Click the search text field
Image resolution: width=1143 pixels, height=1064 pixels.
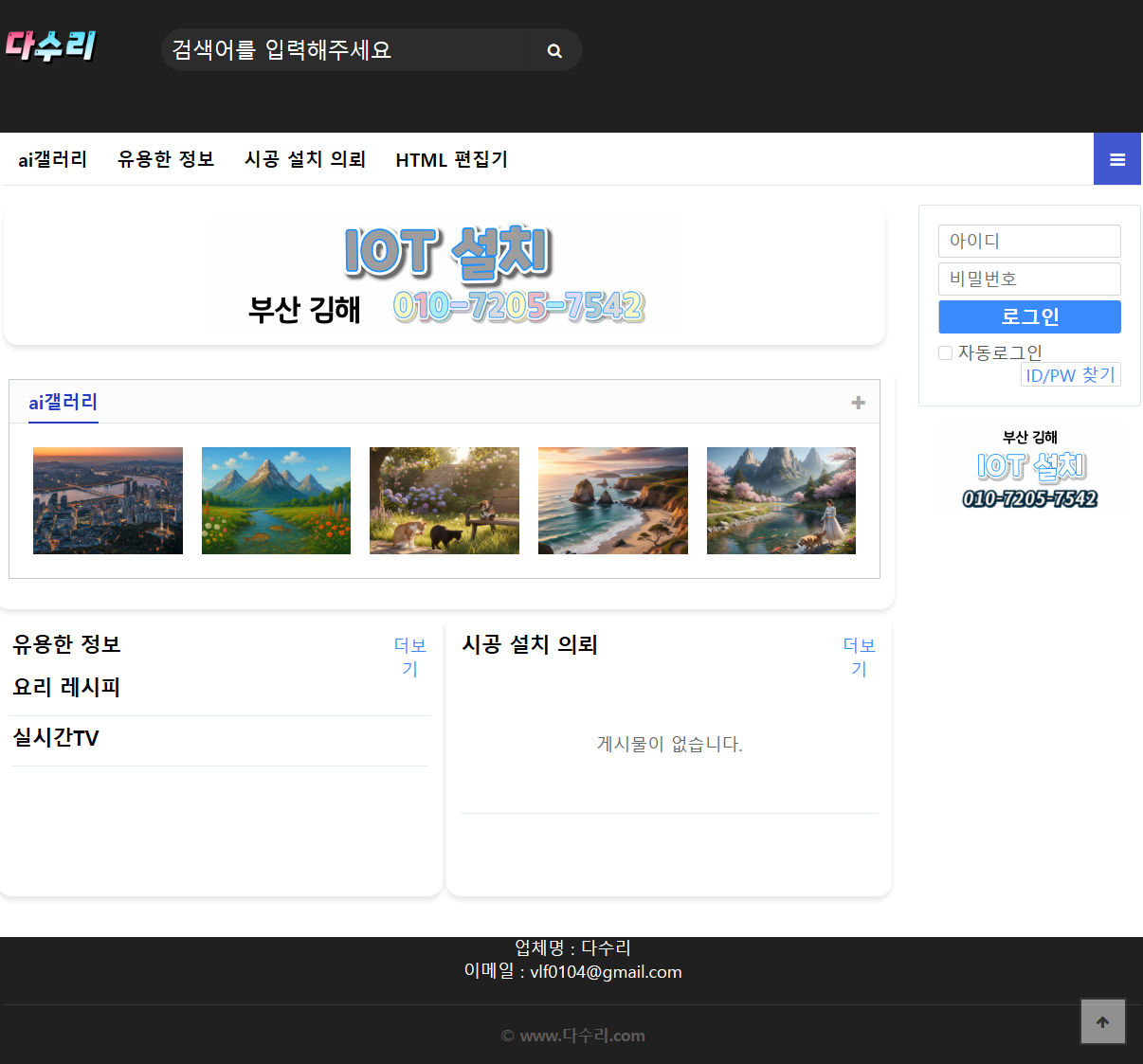pos(346,50)
